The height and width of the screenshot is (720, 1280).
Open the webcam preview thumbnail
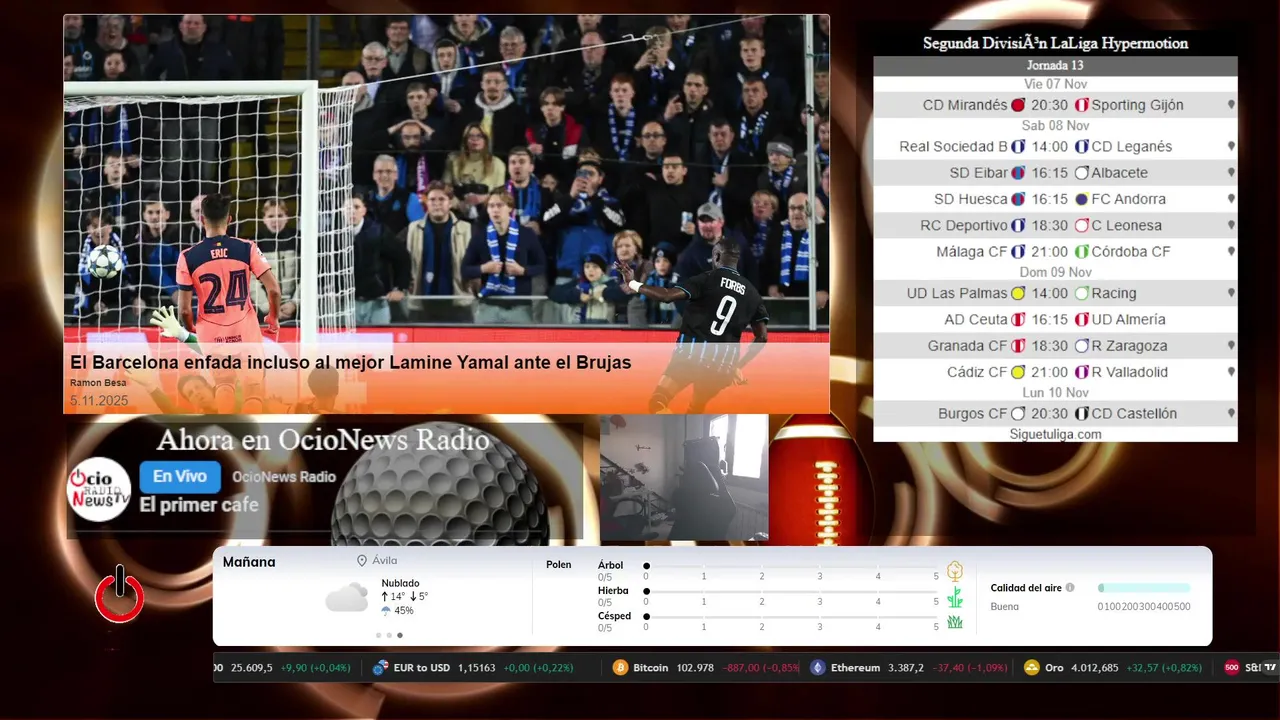coord(684,478)
